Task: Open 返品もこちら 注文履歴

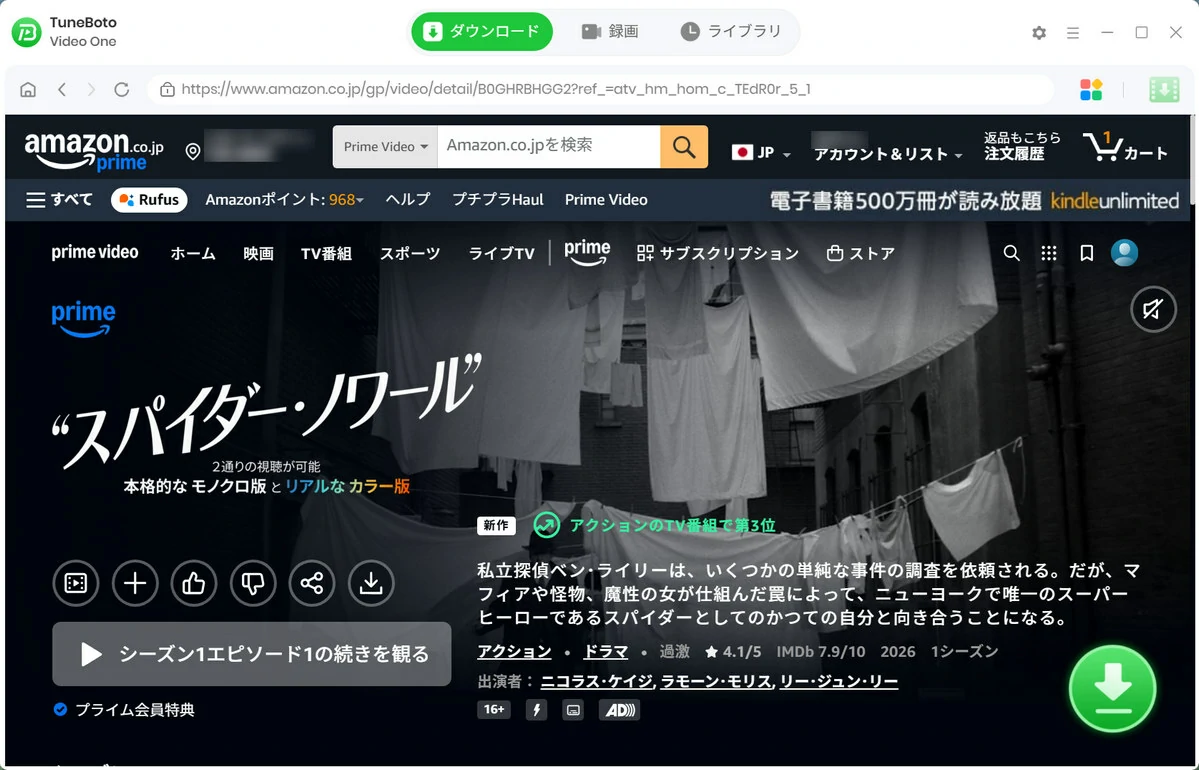Action: [x=1022, y=146]
